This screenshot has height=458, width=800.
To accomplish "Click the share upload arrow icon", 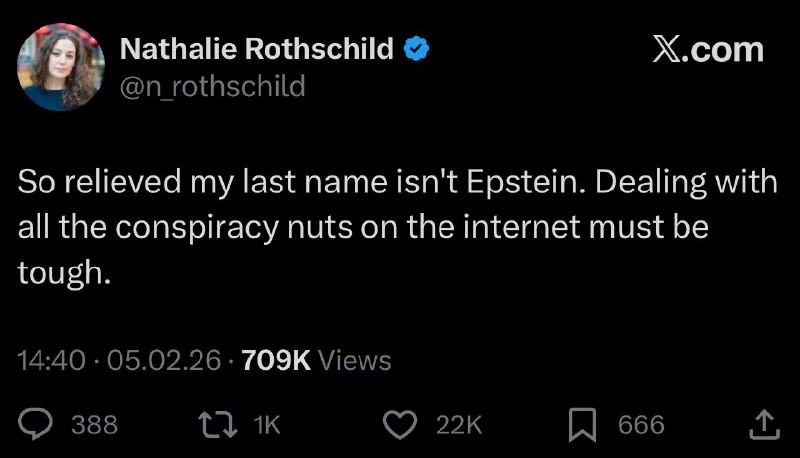I will point(763,424).
